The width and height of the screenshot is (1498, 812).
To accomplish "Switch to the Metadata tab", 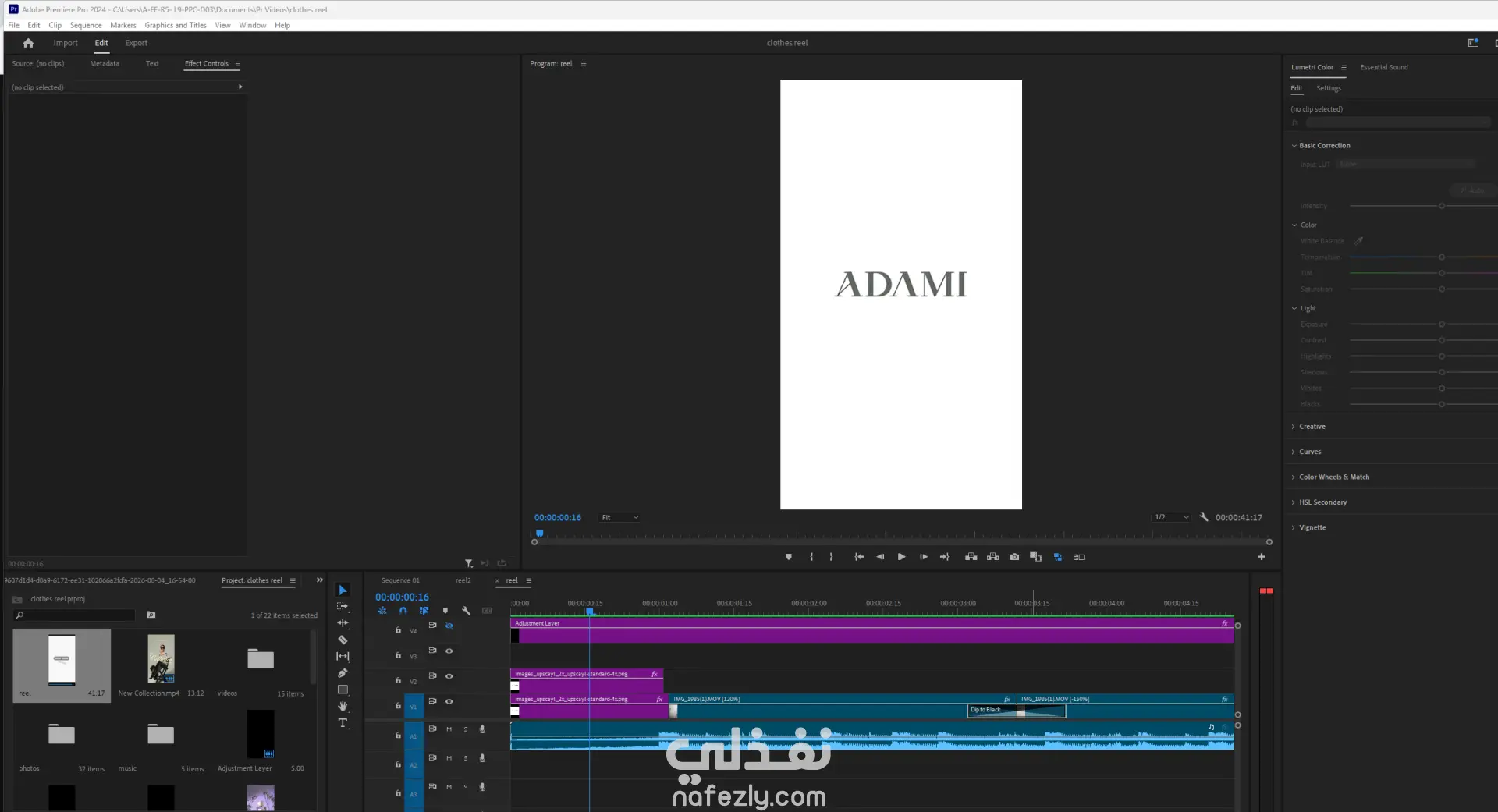I will point(105,64).
